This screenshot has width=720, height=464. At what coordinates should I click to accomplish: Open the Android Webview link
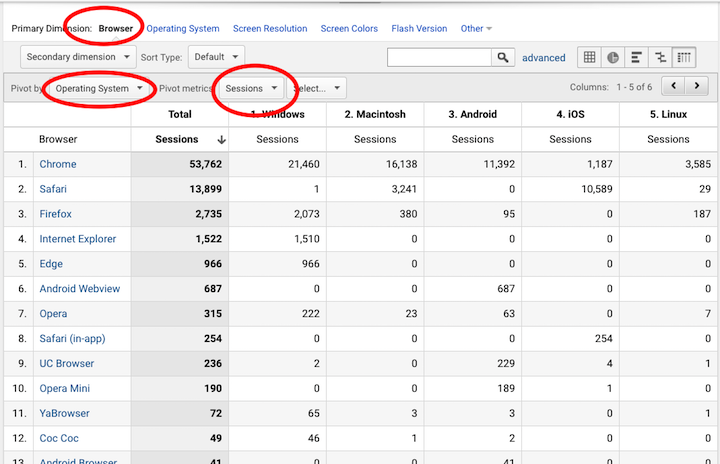click(x=80, y=289)
